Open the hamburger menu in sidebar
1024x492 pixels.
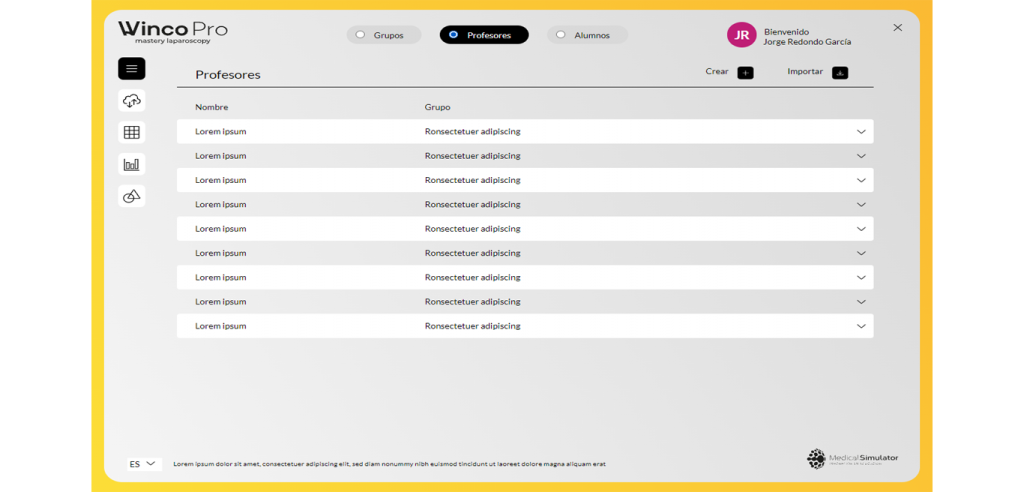pyautogui.click(x=132, y=69)
